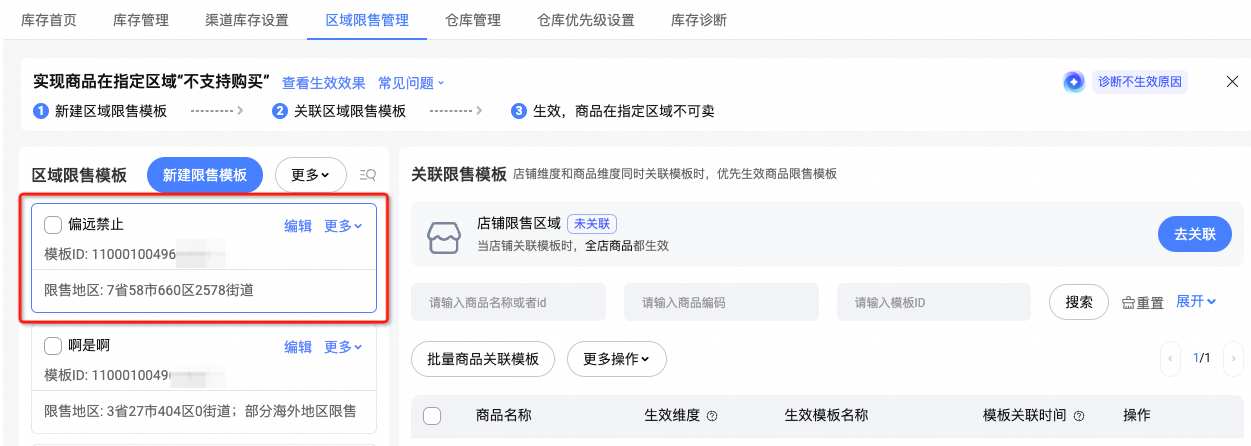The image size is (1251, 446).
Task: Close the guide banner with X
Action: coord(1232,82)
